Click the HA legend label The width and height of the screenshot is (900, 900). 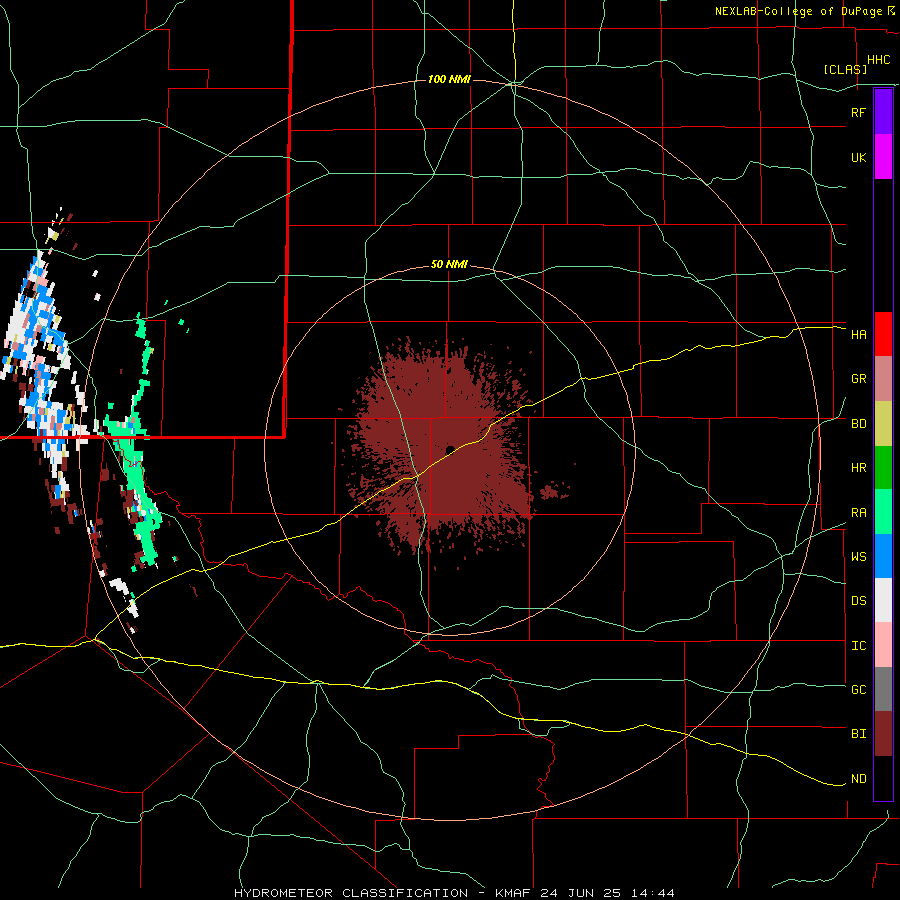click(x=858, y=334)
